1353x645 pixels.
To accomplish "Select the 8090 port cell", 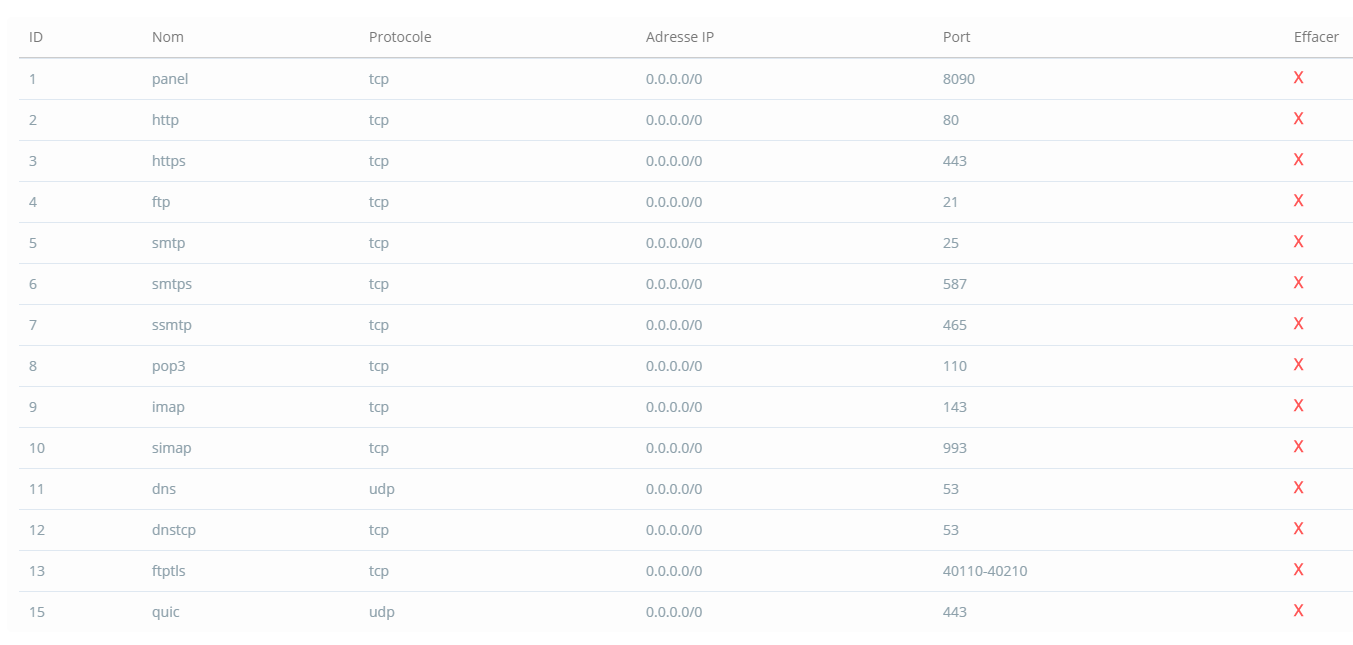I will (959, 79).
